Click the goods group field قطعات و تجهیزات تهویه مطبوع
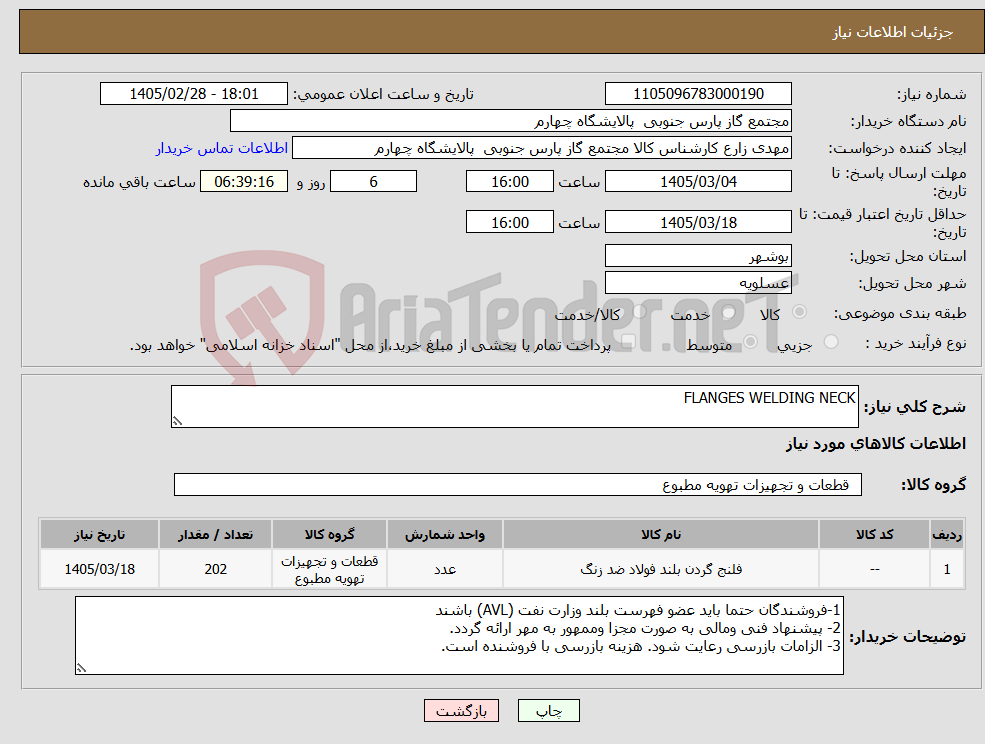The width and height of the screenshot is (985, 744). point(518,484)
